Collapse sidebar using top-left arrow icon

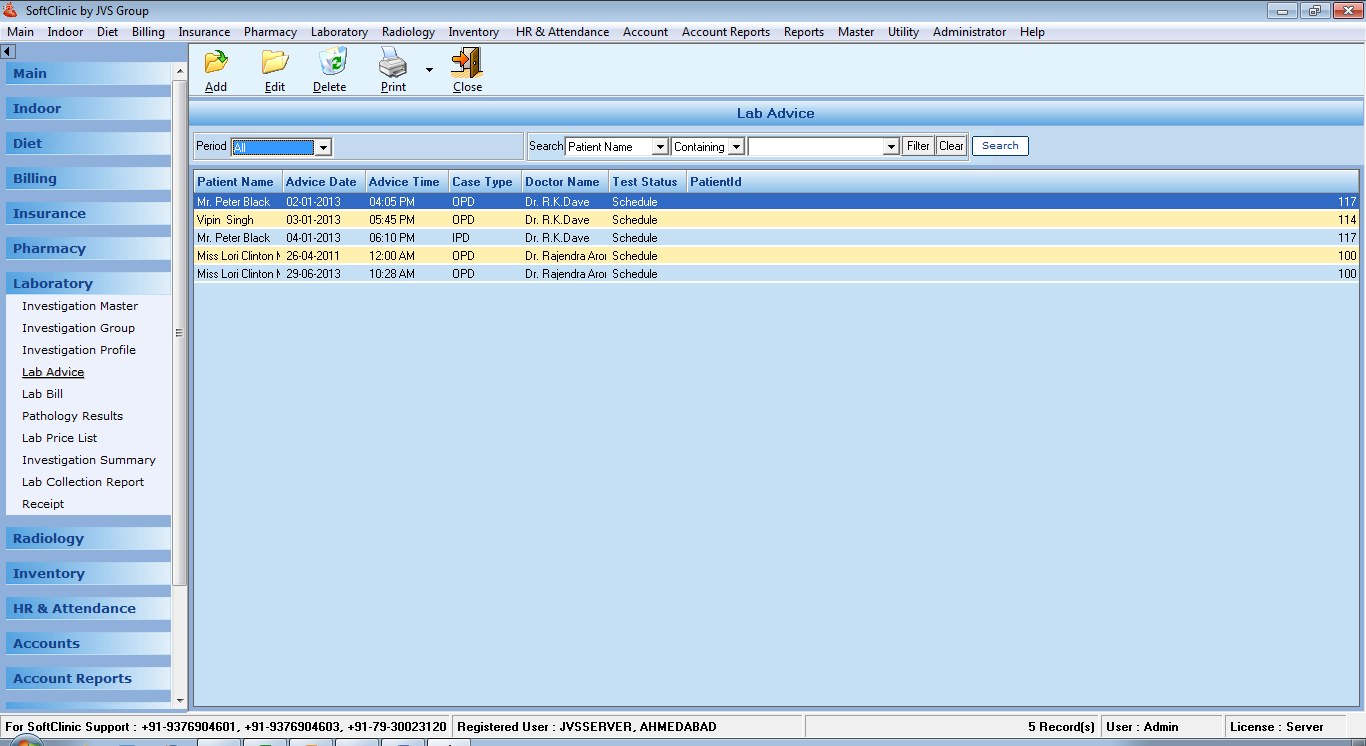click(x=8, y=51)
